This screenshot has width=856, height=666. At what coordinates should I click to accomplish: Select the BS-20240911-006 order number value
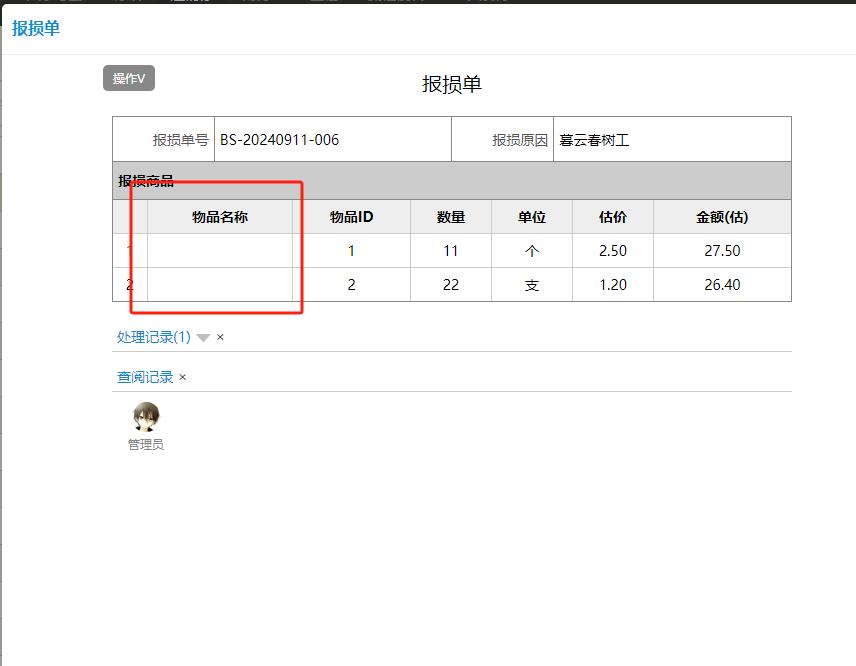[x=279, y=140]
